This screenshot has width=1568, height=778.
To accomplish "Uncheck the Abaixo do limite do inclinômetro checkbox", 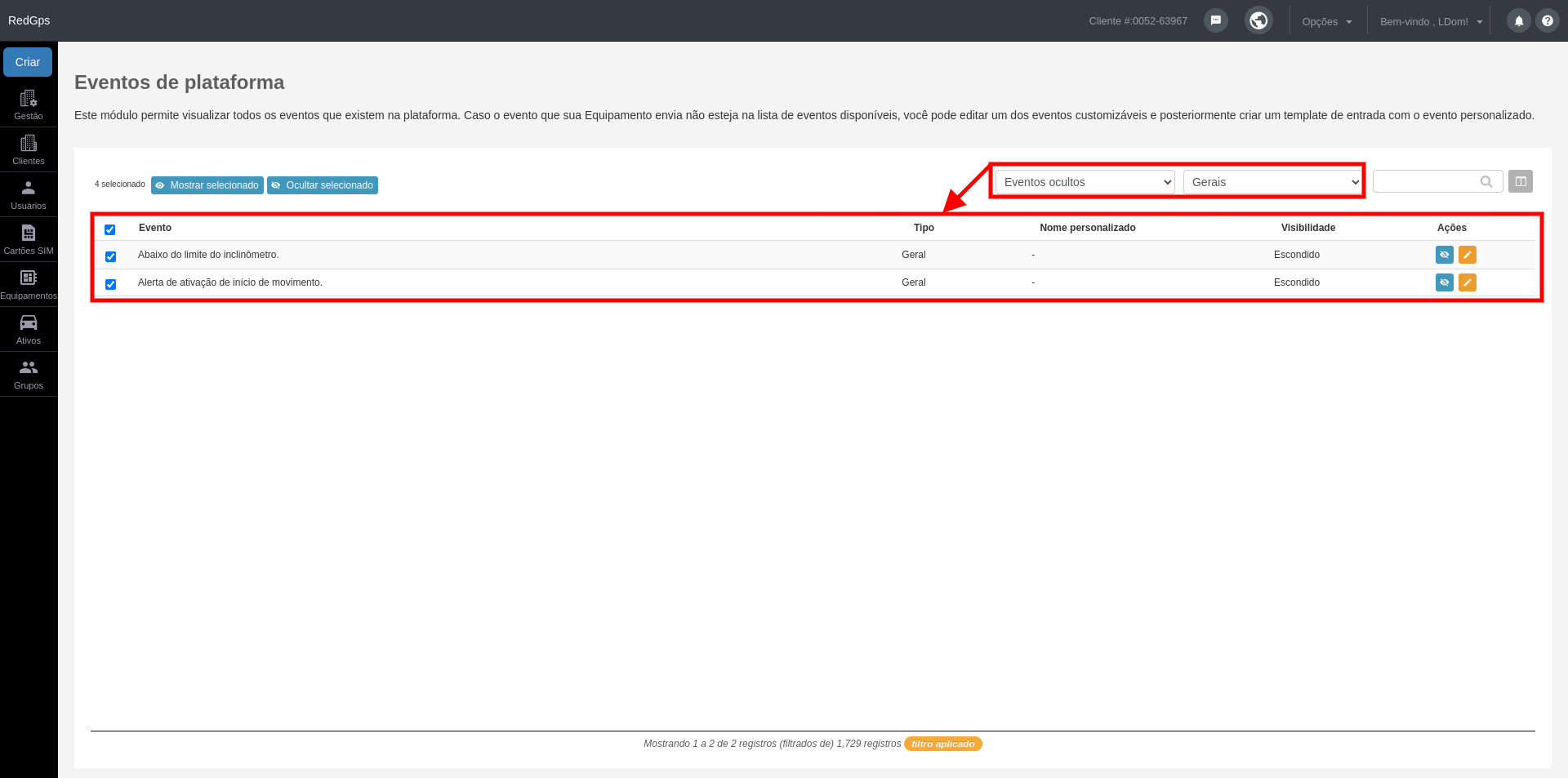I will pyautogui.click(x=111, y=256).
